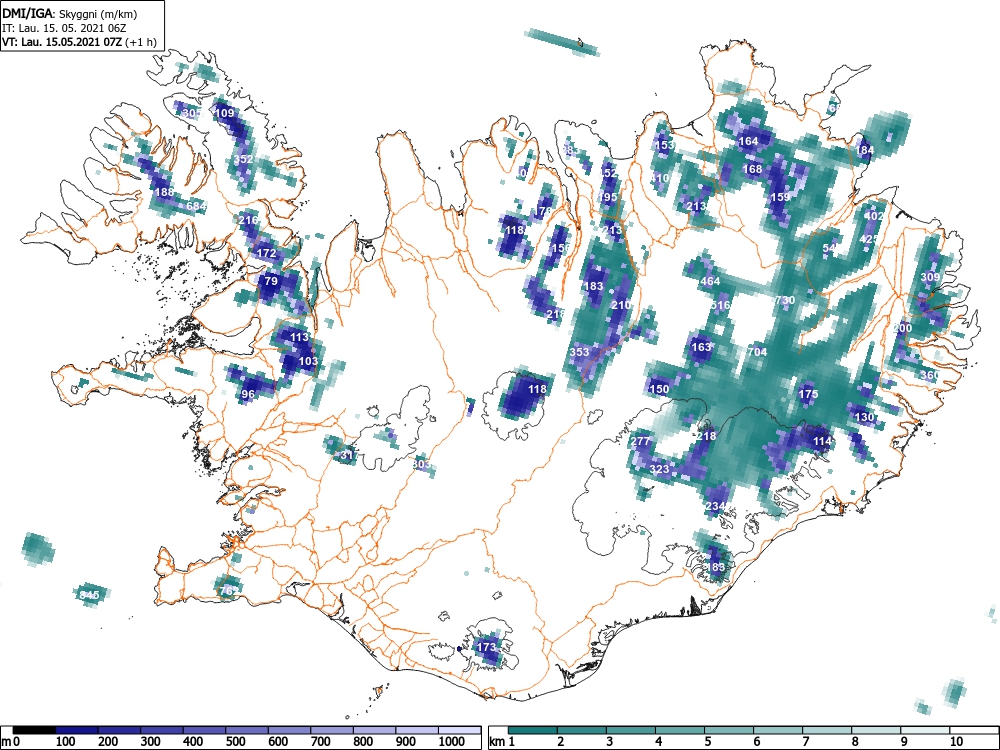Click the pale swatch between km 9 and 10

pyautogui.click(x=925, y=730)
